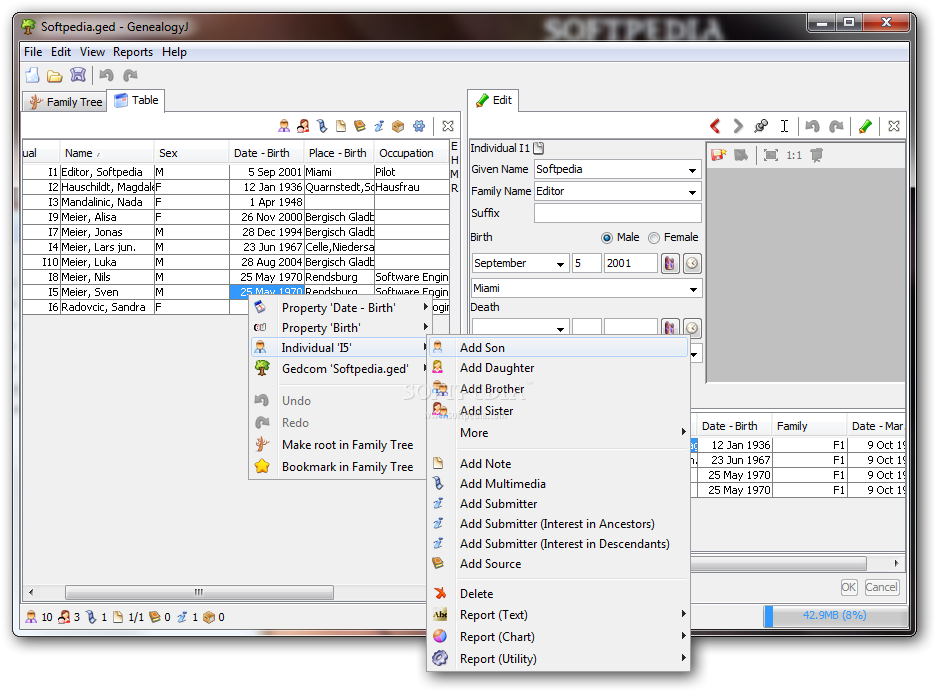Select the Male radio button
This screenshot has width=937, height=692.
coord(607,238)
